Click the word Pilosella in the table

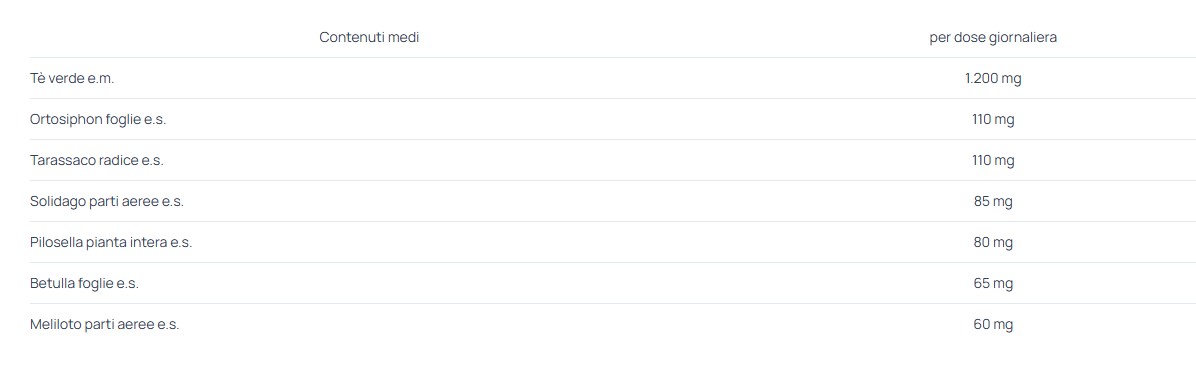point(56,243)
